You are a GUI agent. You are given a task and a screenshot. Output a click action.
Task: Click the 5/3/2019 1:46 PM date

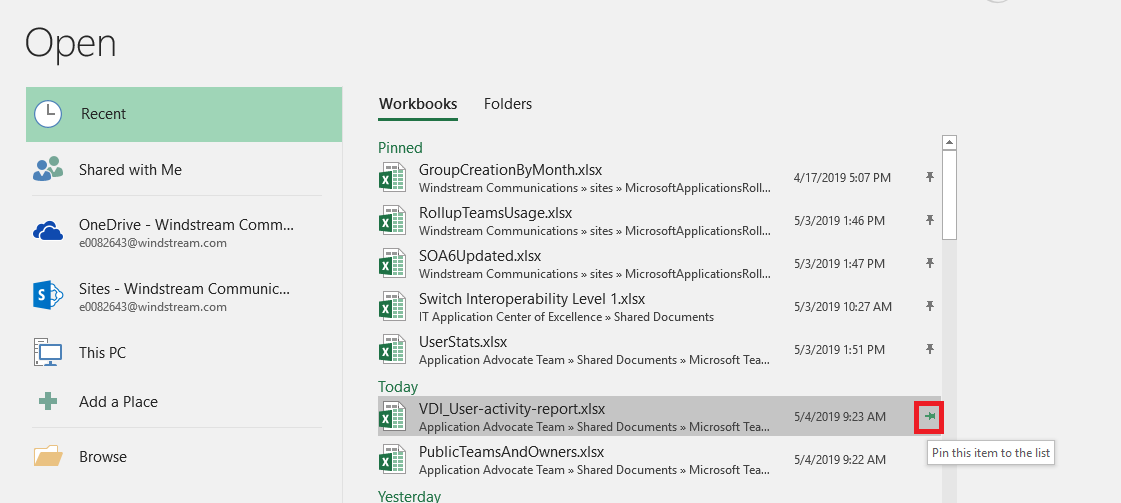pyautogui.click(x=839, y=221)
